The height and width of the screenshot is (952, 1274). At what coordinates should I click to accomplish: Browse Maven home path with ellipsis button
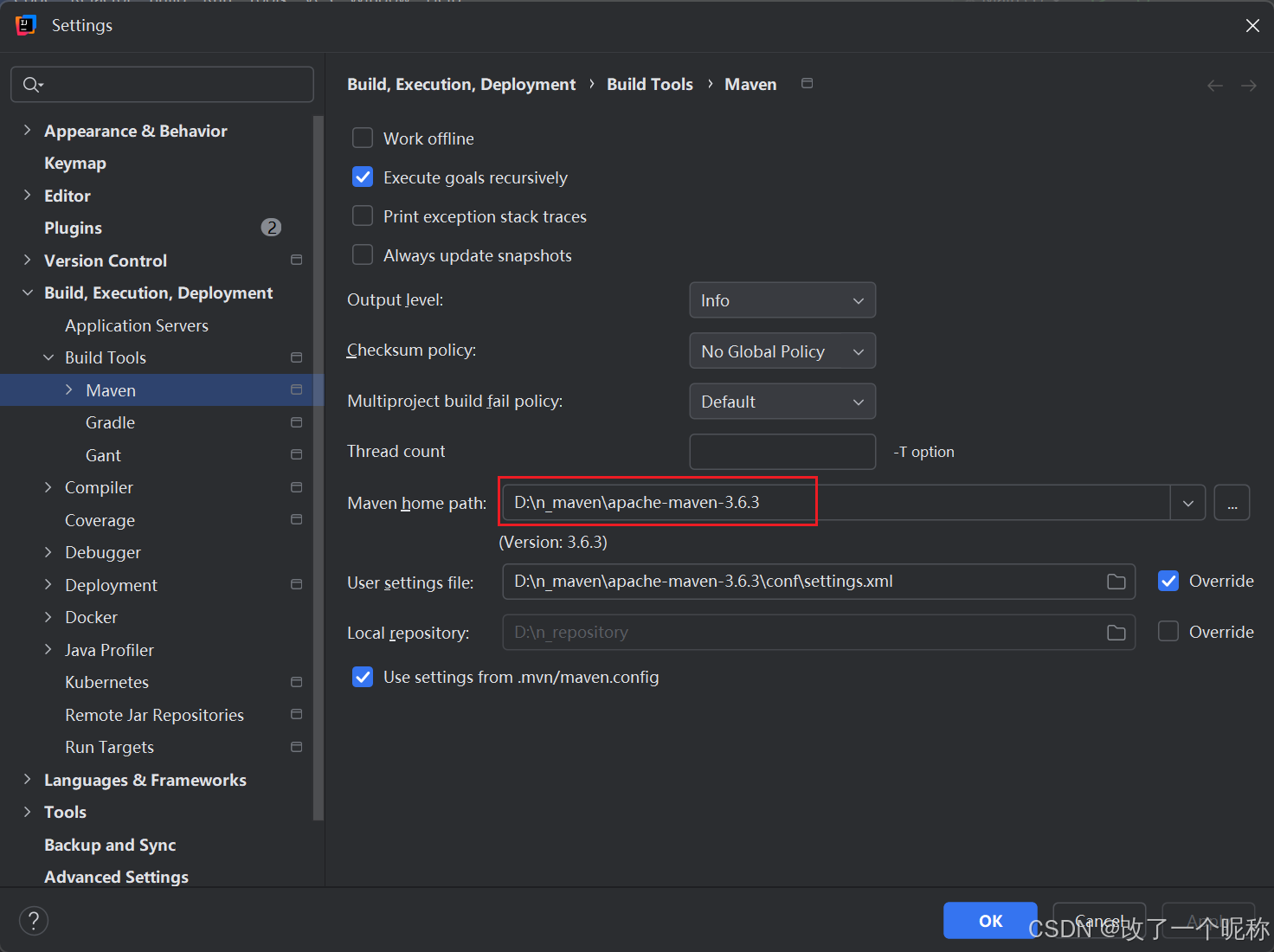click(1232, 503)
